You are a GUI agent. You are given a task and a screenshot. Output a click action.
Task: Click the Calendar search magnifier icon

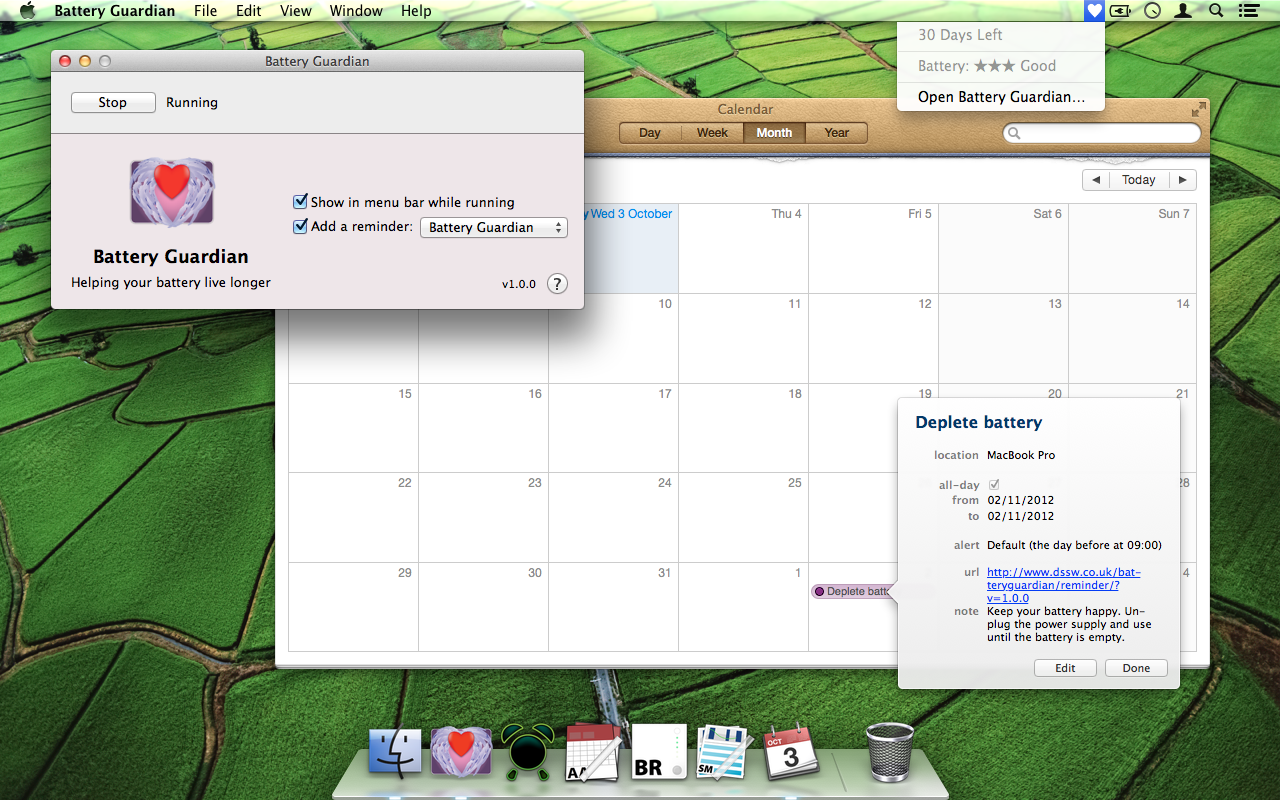[x=1015, y=133]
